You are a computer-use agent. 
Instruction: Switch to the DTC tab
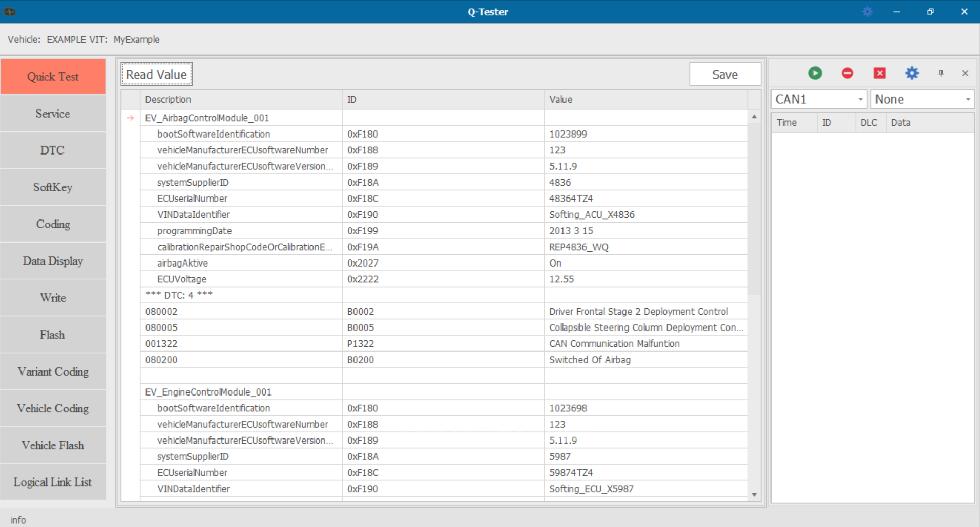[x=53, y=151]
